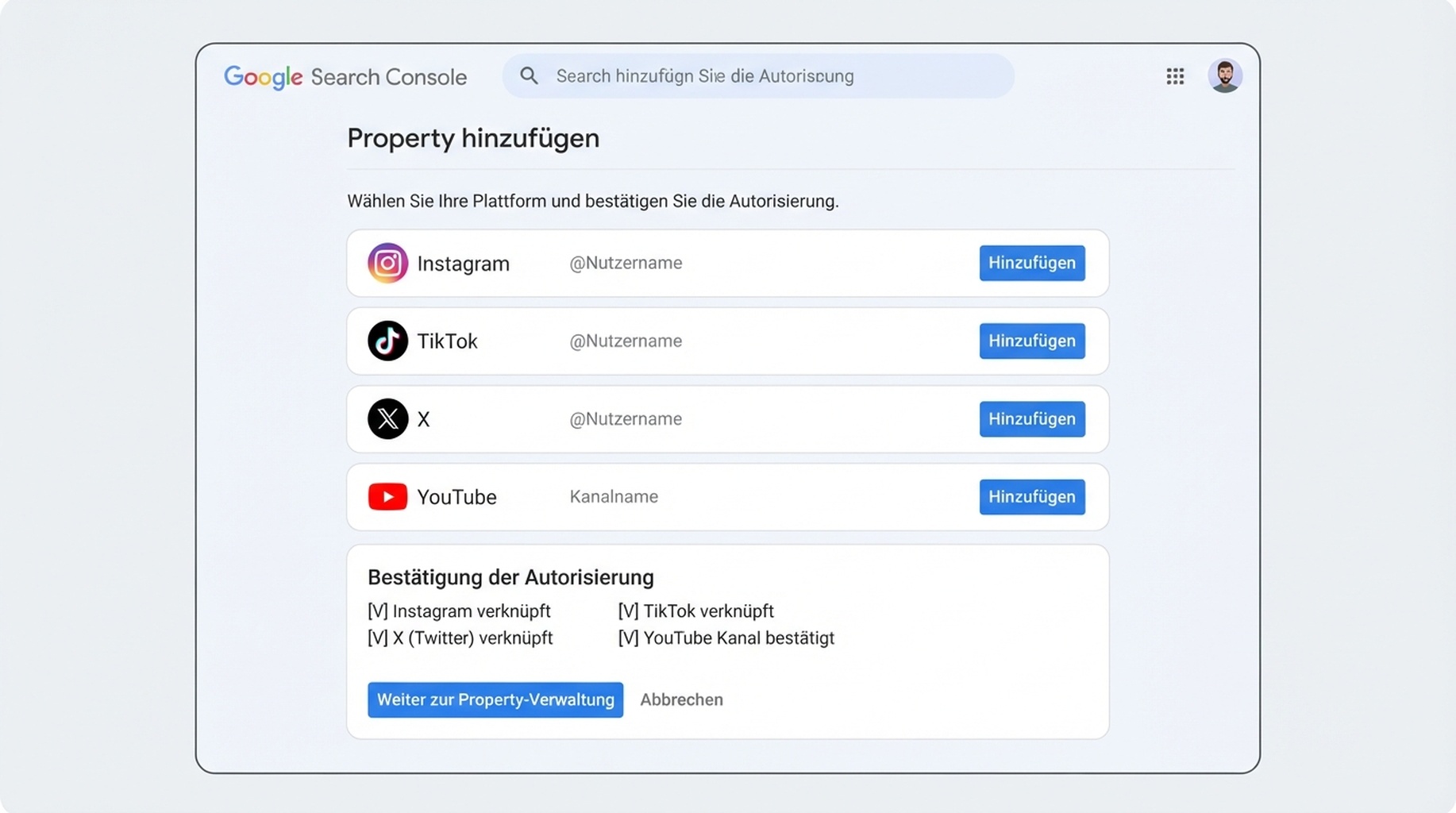Image resolution: width=1456 pixels, height=813 pixels.
Task: Click the TikTok @Nutzername field
Action: 626,341
